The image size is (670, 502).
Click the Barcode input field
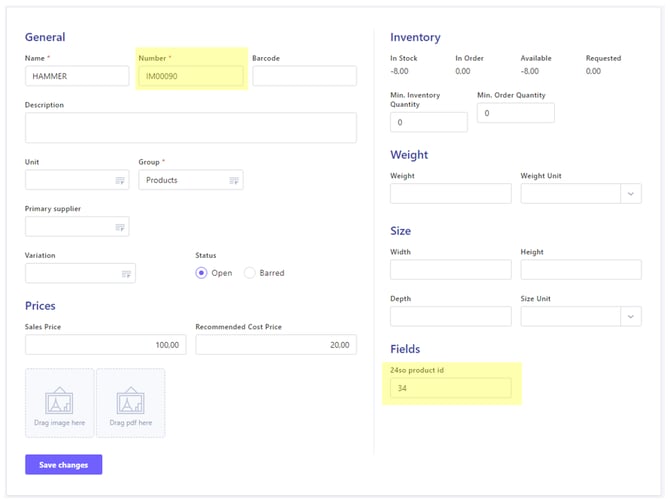[304, 76]
